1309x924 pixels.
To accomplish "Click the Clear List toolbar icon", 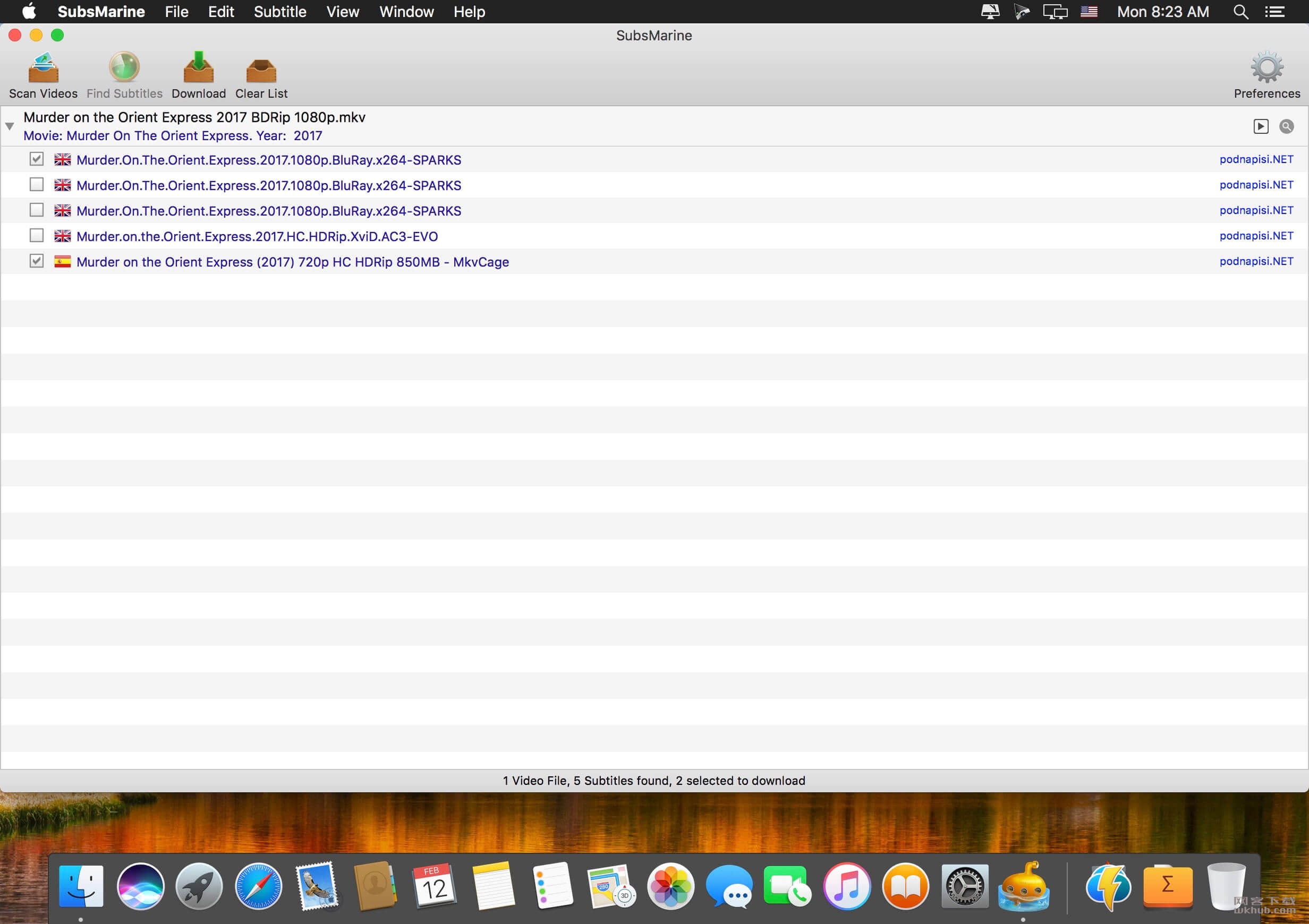I will point(261,71).
